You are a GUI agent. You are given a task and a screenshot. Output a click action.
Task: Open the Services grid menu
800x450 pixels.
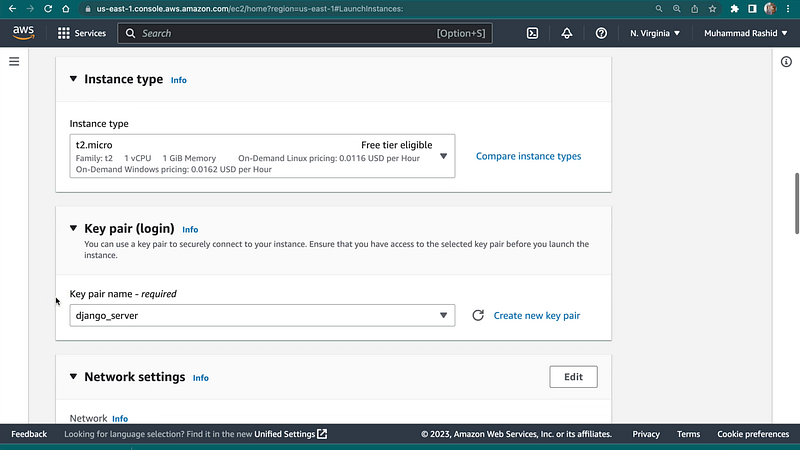(82, 33)
